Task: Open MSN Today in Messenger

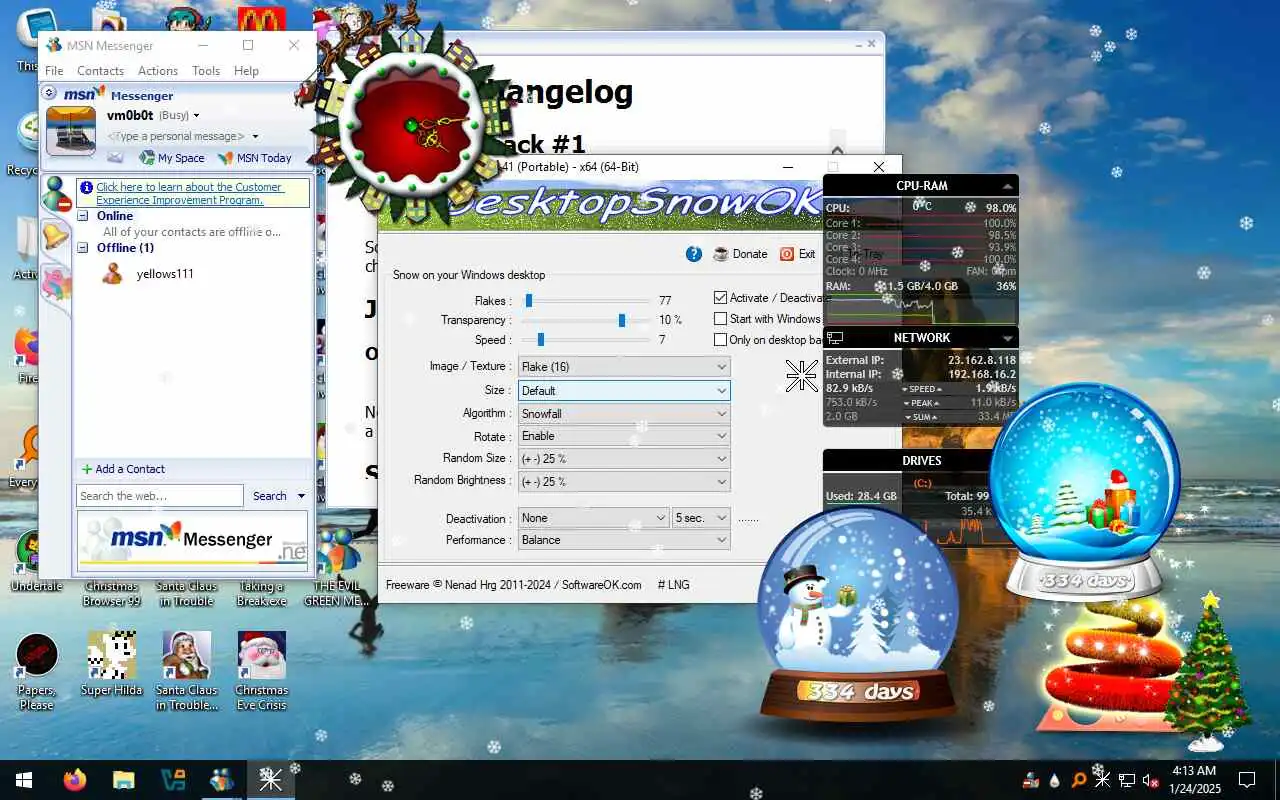Action: click(x=255, y=158)
